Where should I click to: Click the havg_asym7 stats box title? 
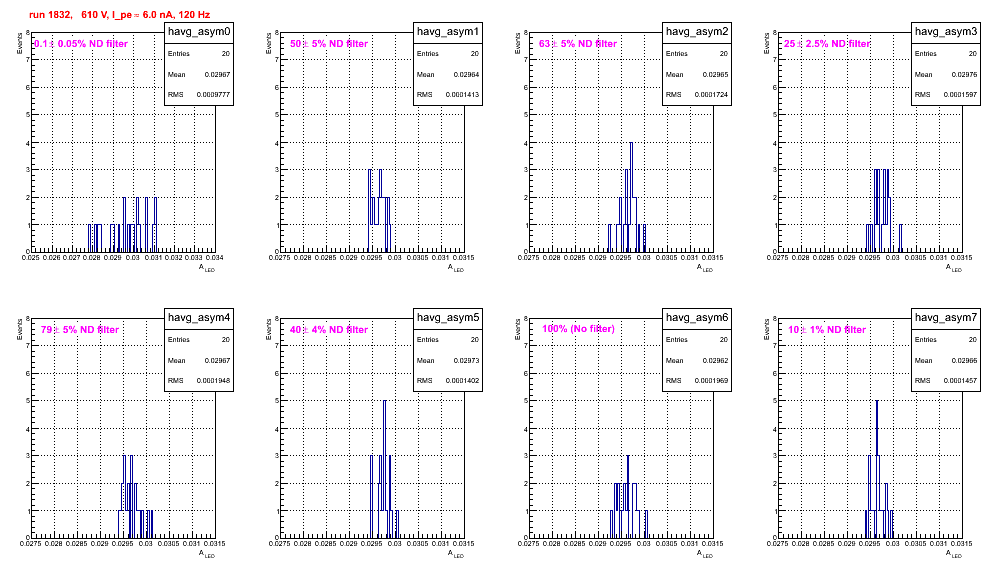(x=946, y=318)
